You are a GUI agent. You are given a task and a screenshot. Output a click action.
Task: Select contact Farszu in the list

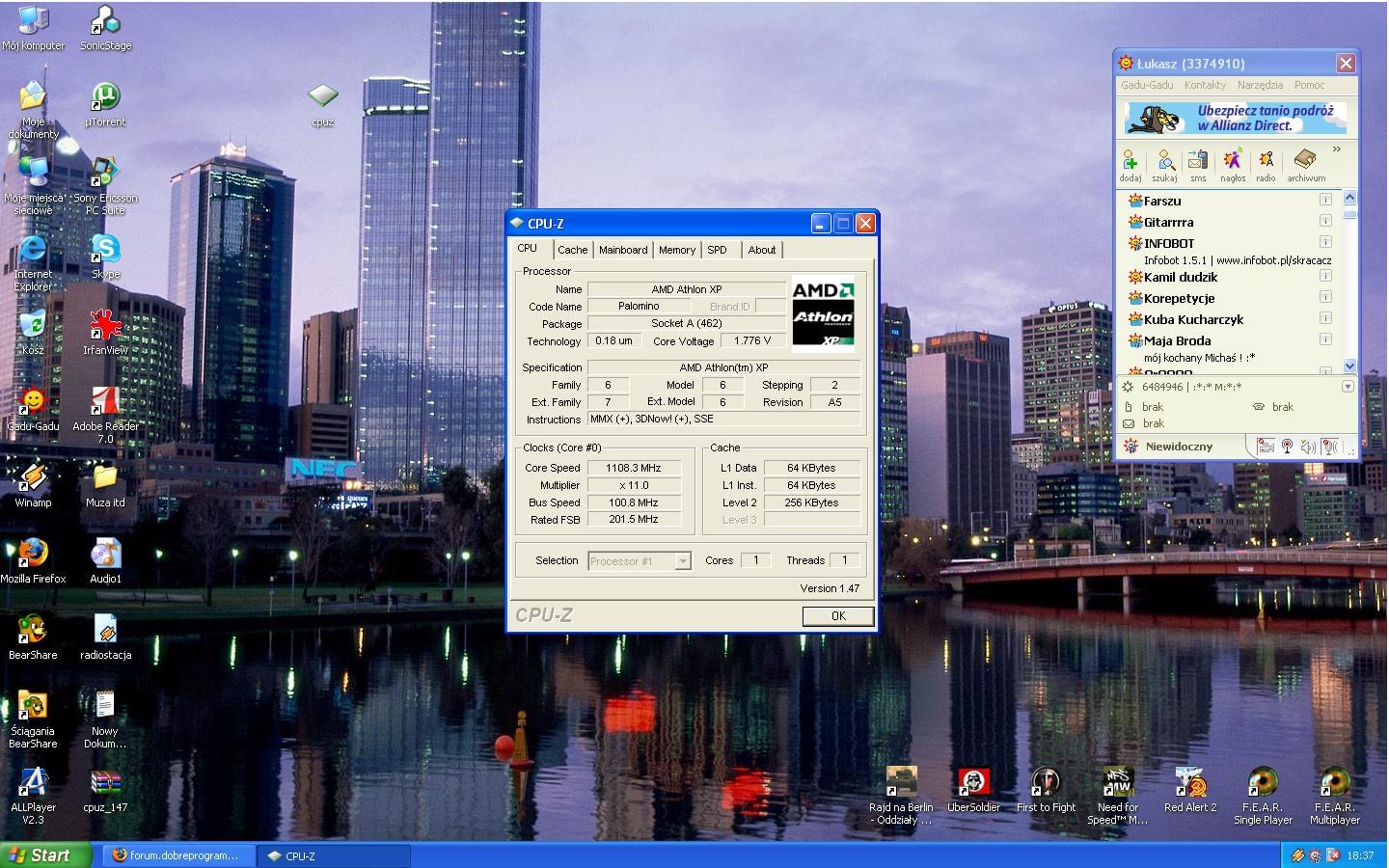(1161, 201)
